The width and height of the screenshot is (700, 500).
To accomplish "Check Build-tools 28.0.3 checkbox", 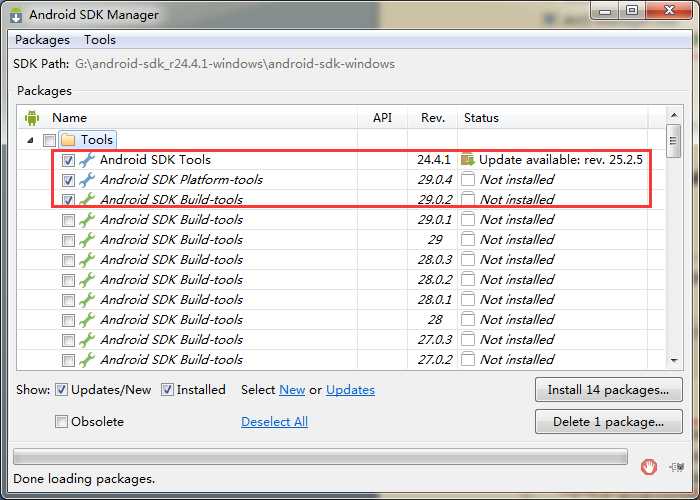I will point(68,260).
